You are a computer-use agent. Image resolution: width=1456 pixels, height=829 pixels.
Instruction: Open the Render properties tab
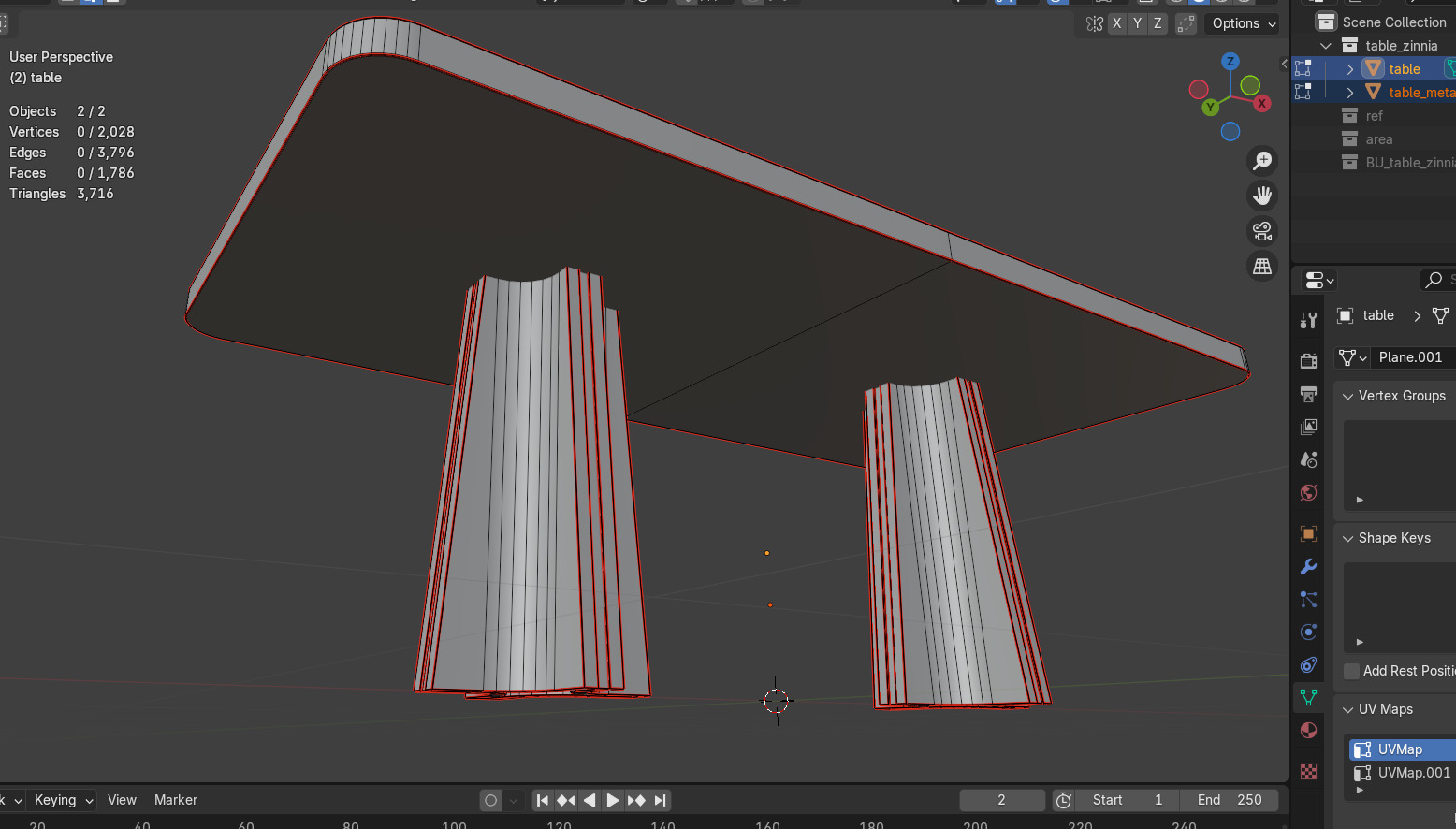(x=1308, y=361)
